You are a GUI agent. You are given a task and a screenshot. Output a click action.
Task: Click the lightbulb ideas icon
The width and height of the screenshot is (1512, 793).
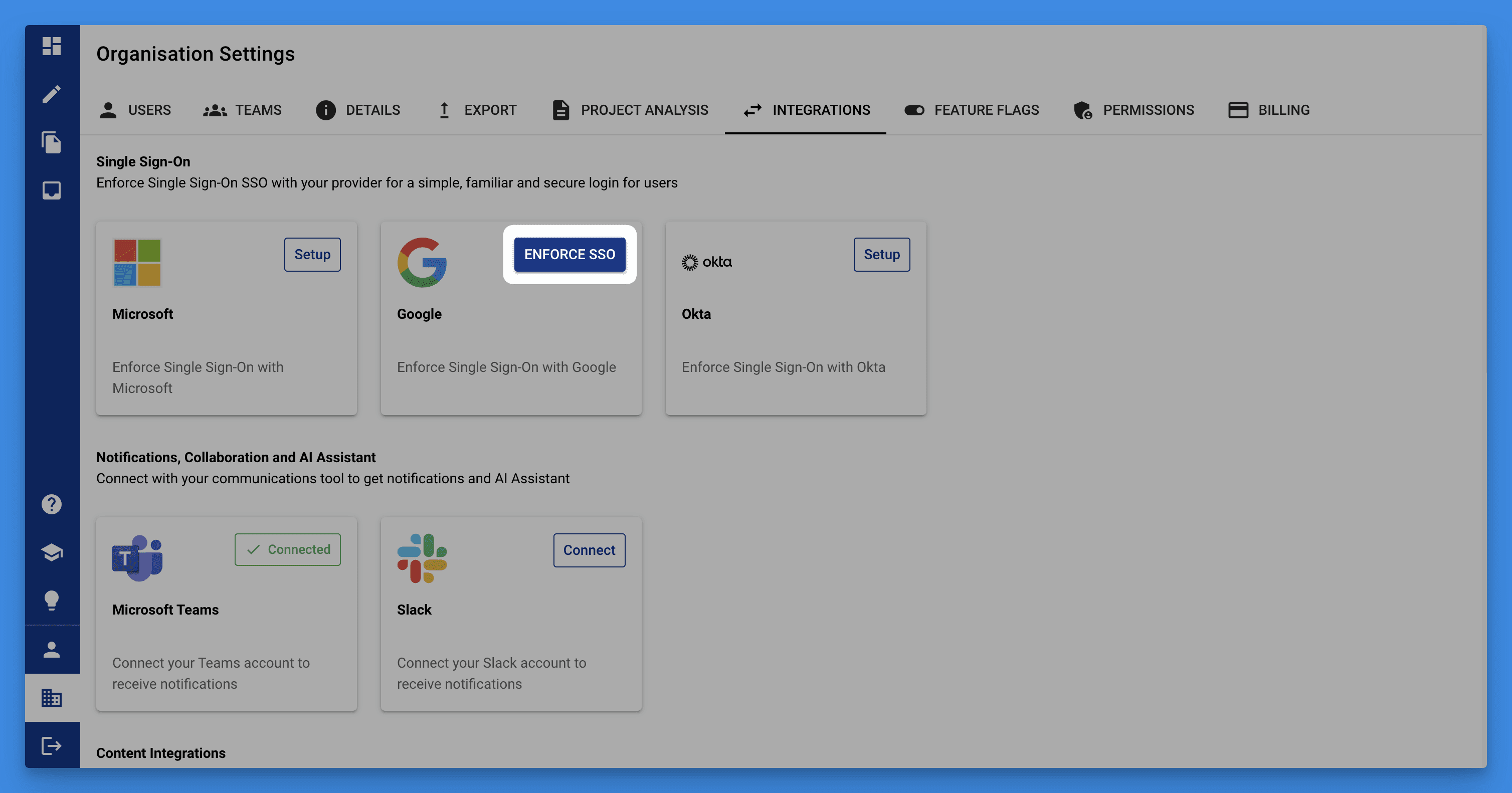pos(52,600)
